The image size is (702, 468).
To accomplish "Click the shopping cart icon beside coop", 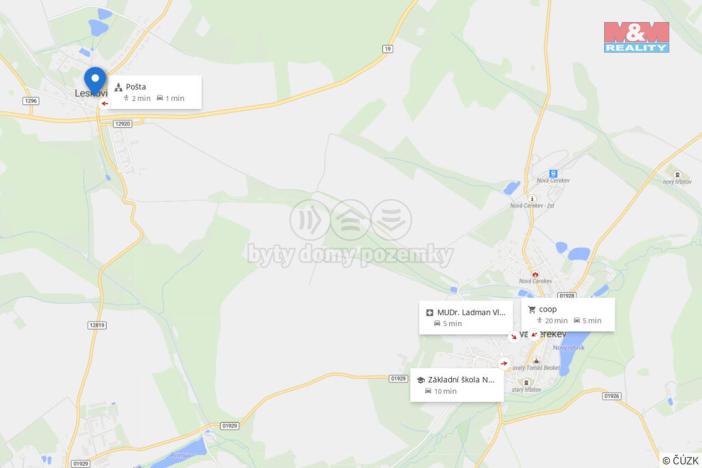I will click(532, 309).
